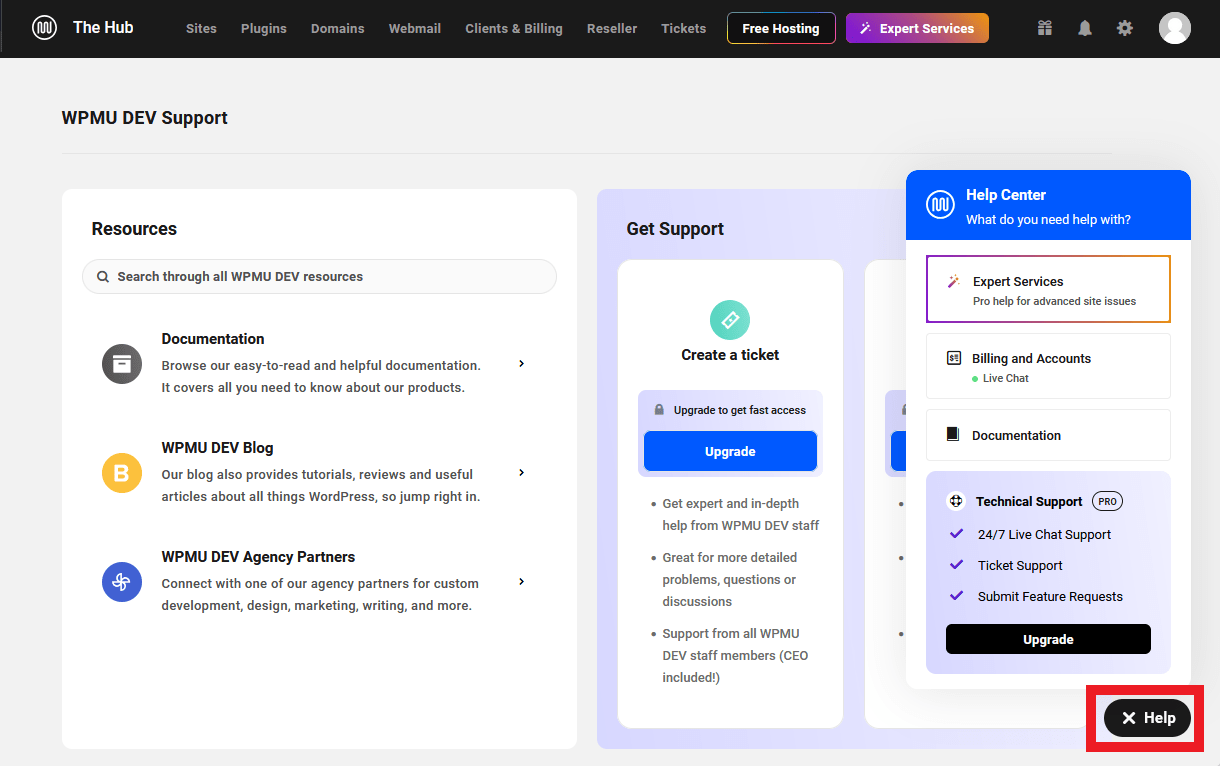This screenshot has height=766, width=1220.
Task: Open the Tickets menu item
Action: click(684, 28)
